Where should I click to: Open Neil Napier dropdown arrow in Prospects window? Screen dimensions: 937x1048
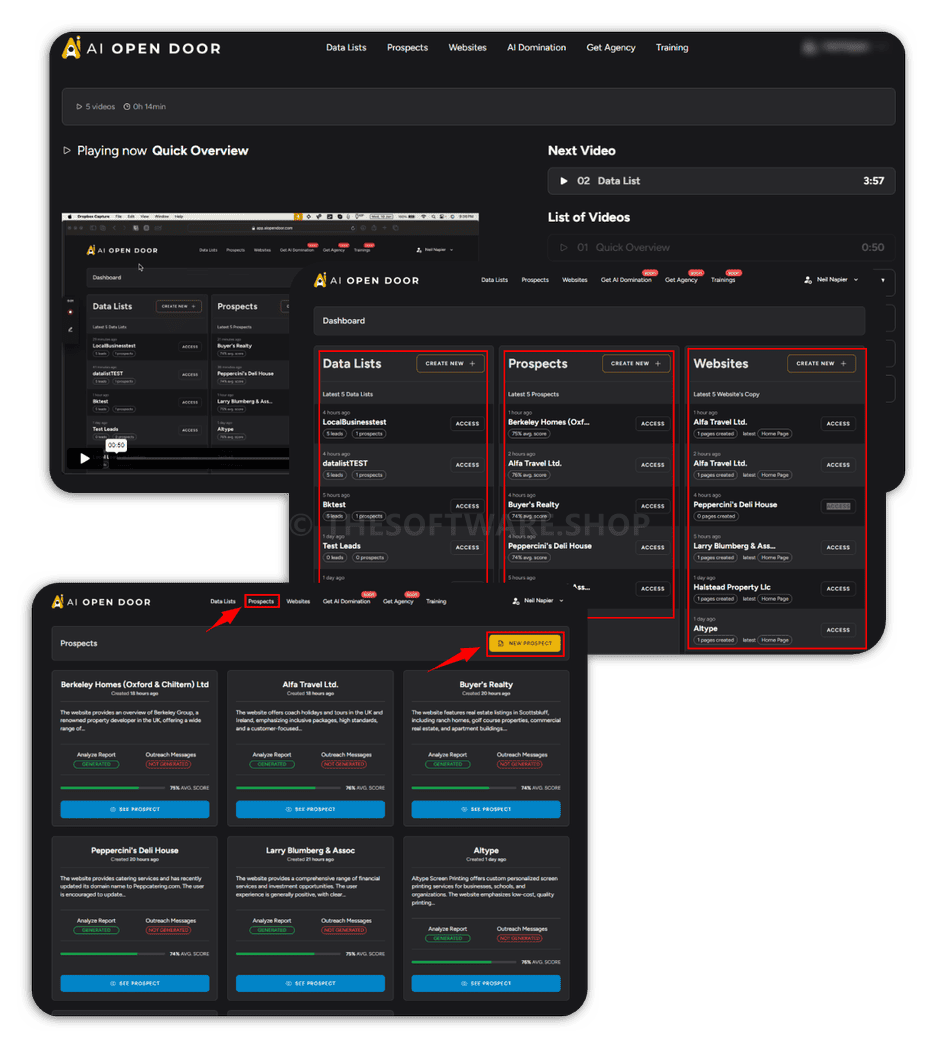pyautogui.click(x=561, y=601)
